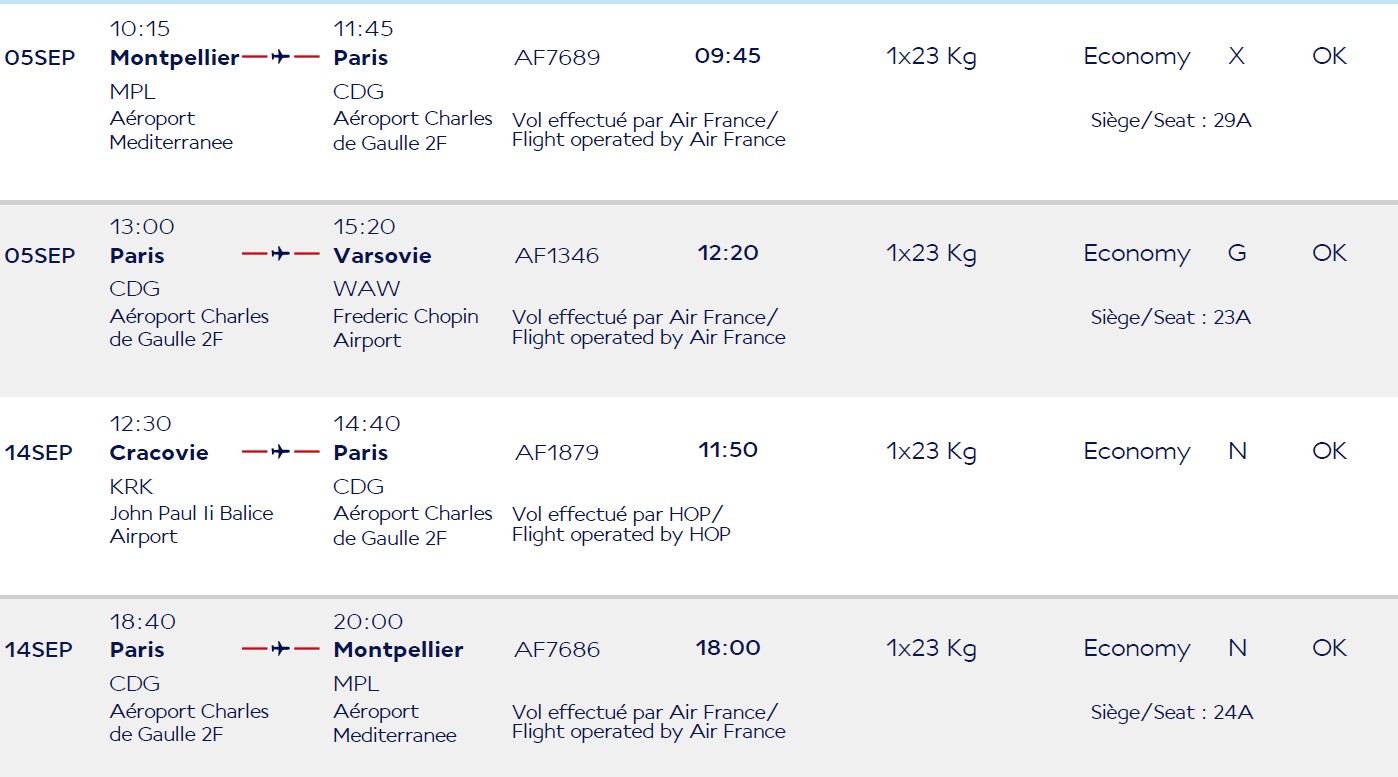
Task: Select flight number AF1346
Action: click(557, 255)
